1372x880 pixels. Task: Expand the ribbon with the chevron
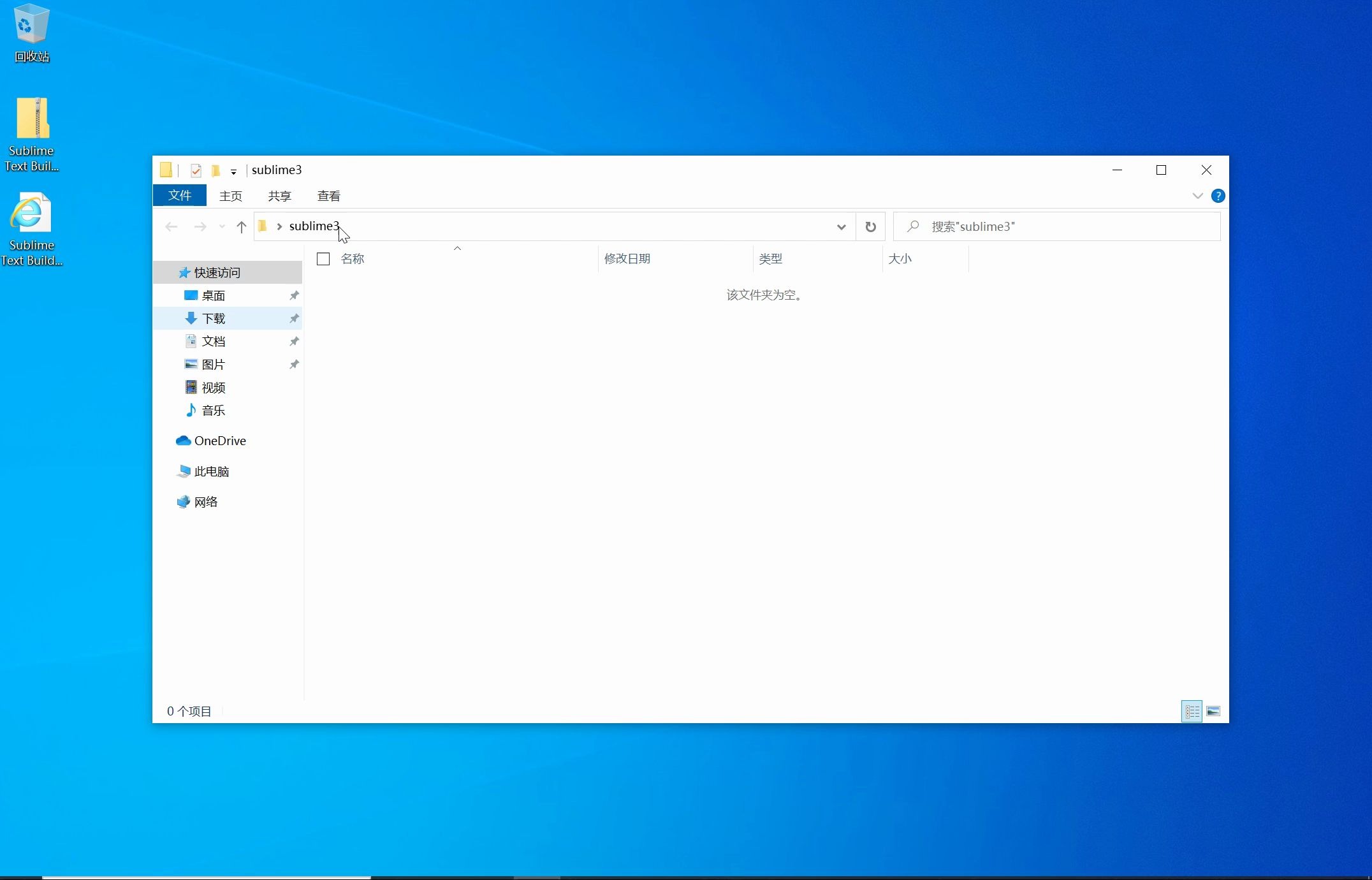(x=1197, y=196)
